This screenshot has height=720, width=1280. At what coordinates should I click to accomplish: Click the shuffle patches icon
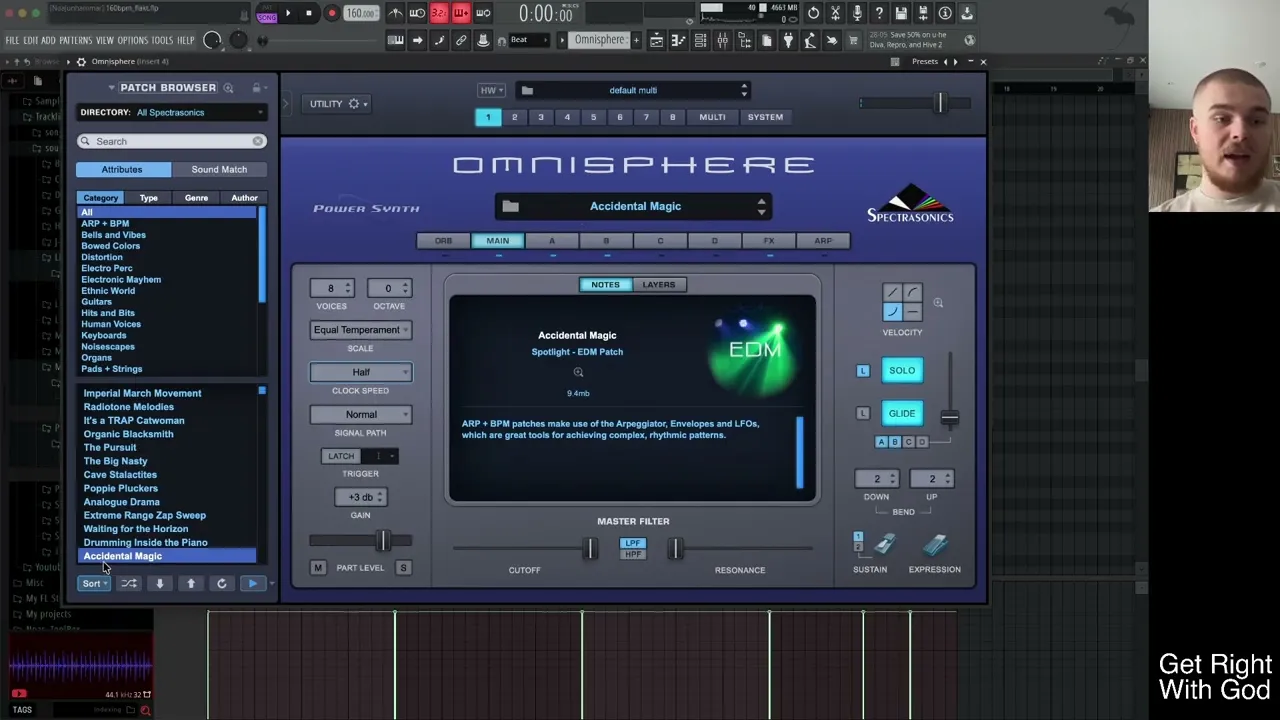(x=129, y=583)
